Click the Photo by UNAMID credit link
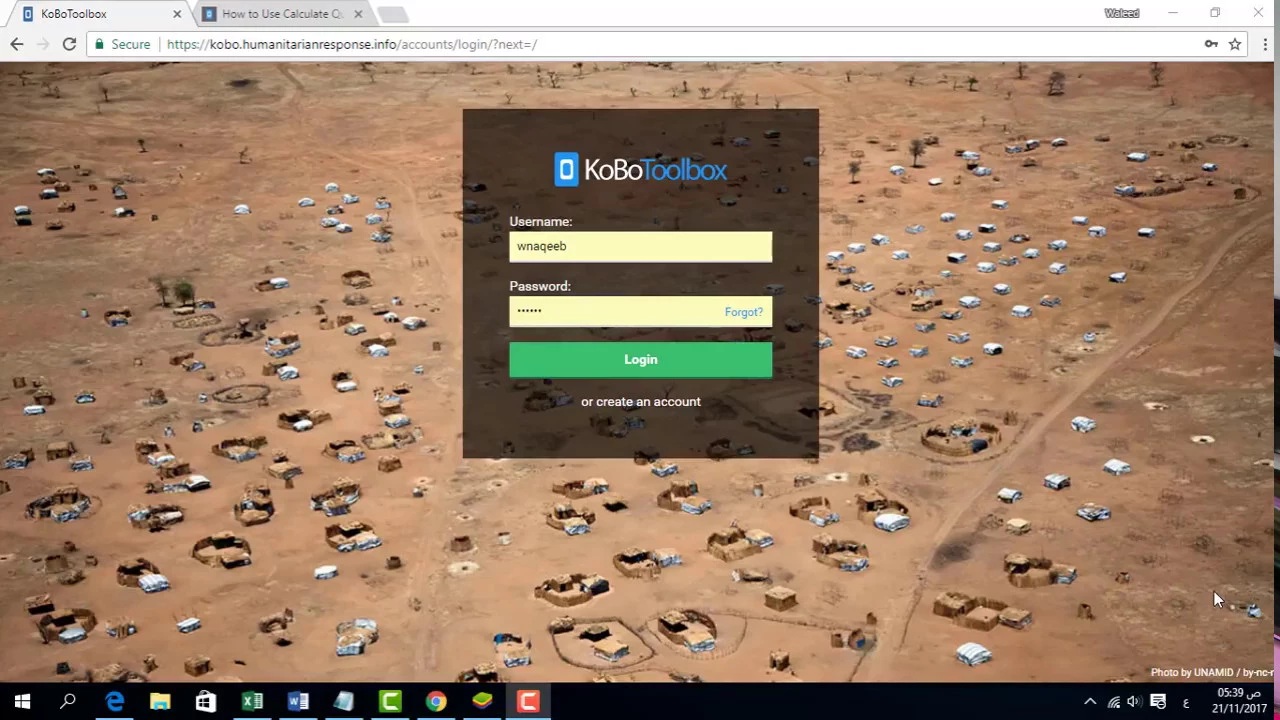Screen dimensions: 1280x720 point(1212,673)
